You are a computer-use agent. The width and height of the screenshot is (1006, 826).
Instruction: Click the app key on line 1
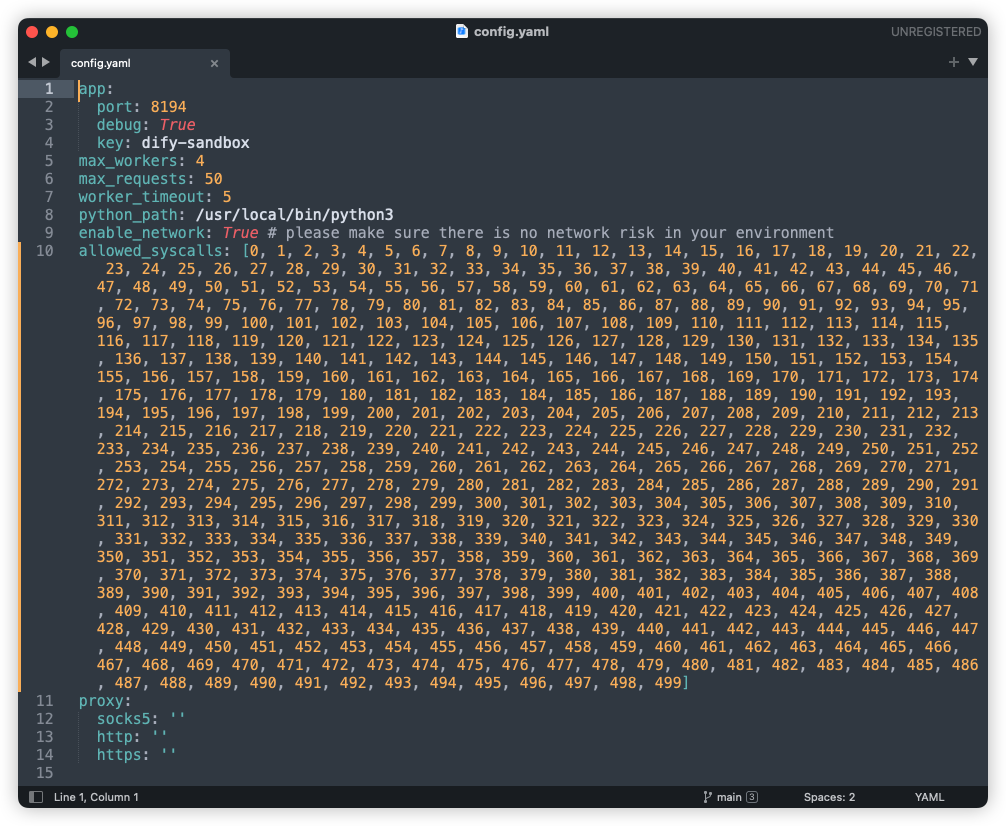coord(92,89)
